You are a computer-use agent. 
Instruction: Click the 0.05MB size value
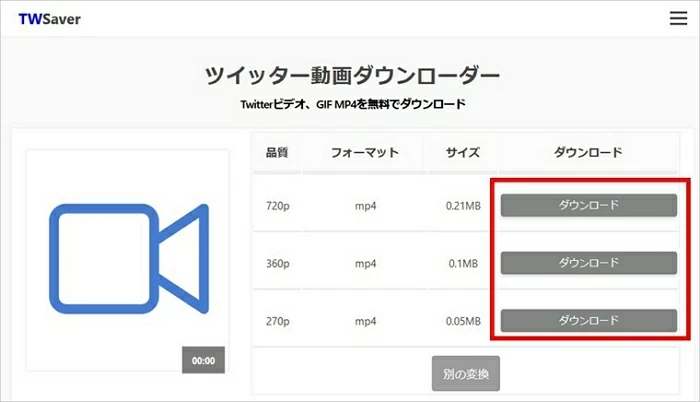(463, 322)
